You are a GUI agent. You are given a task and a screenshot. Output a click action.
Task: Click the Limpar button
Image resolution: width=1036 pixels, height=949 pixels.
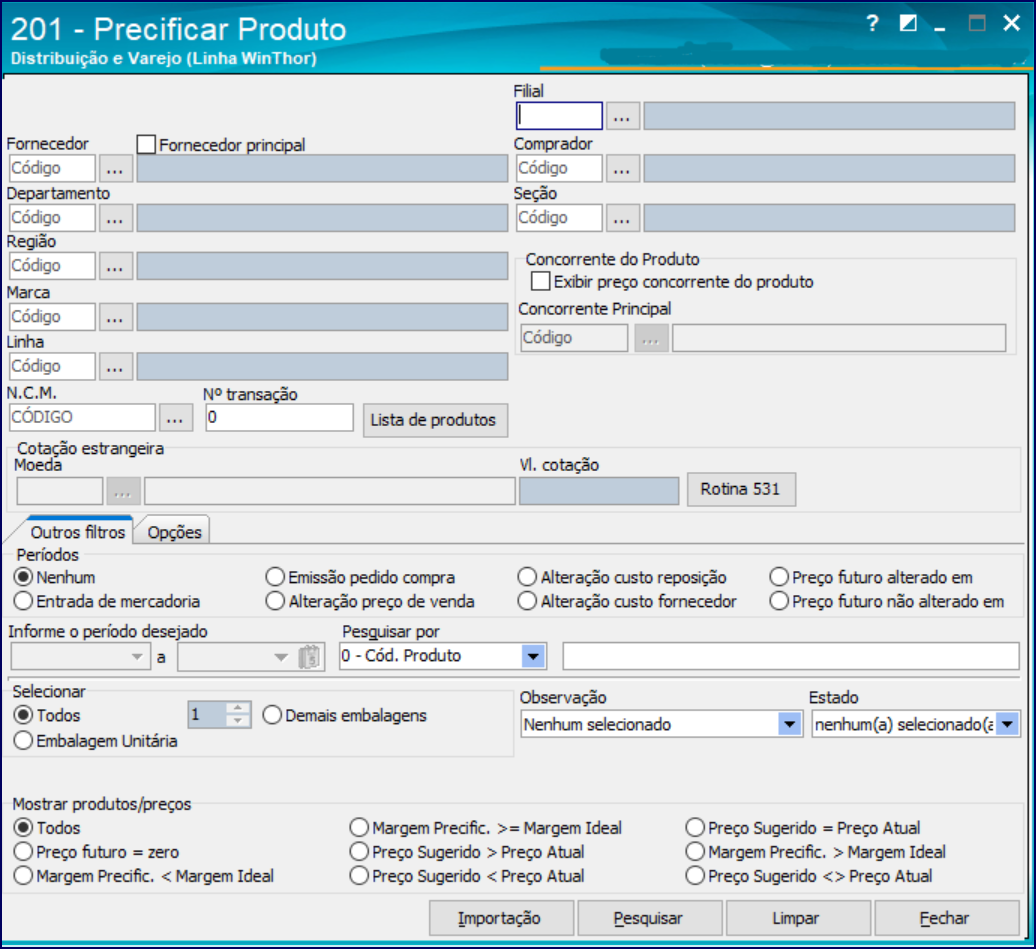tap(797, 918)
